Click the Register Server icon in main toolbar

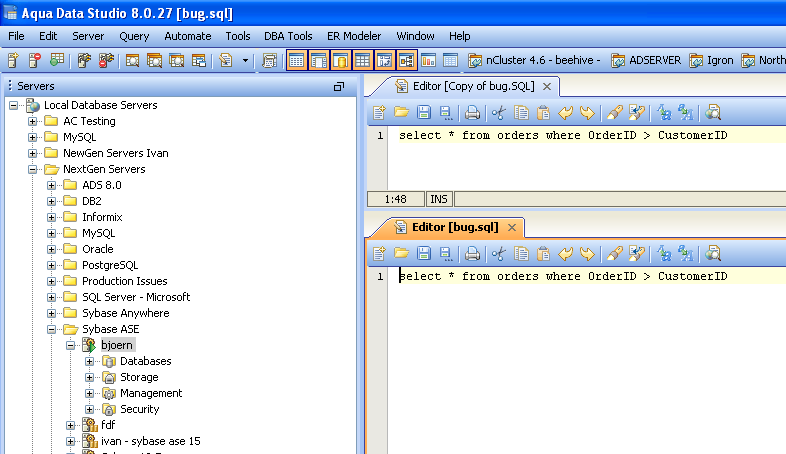(14, 61)
